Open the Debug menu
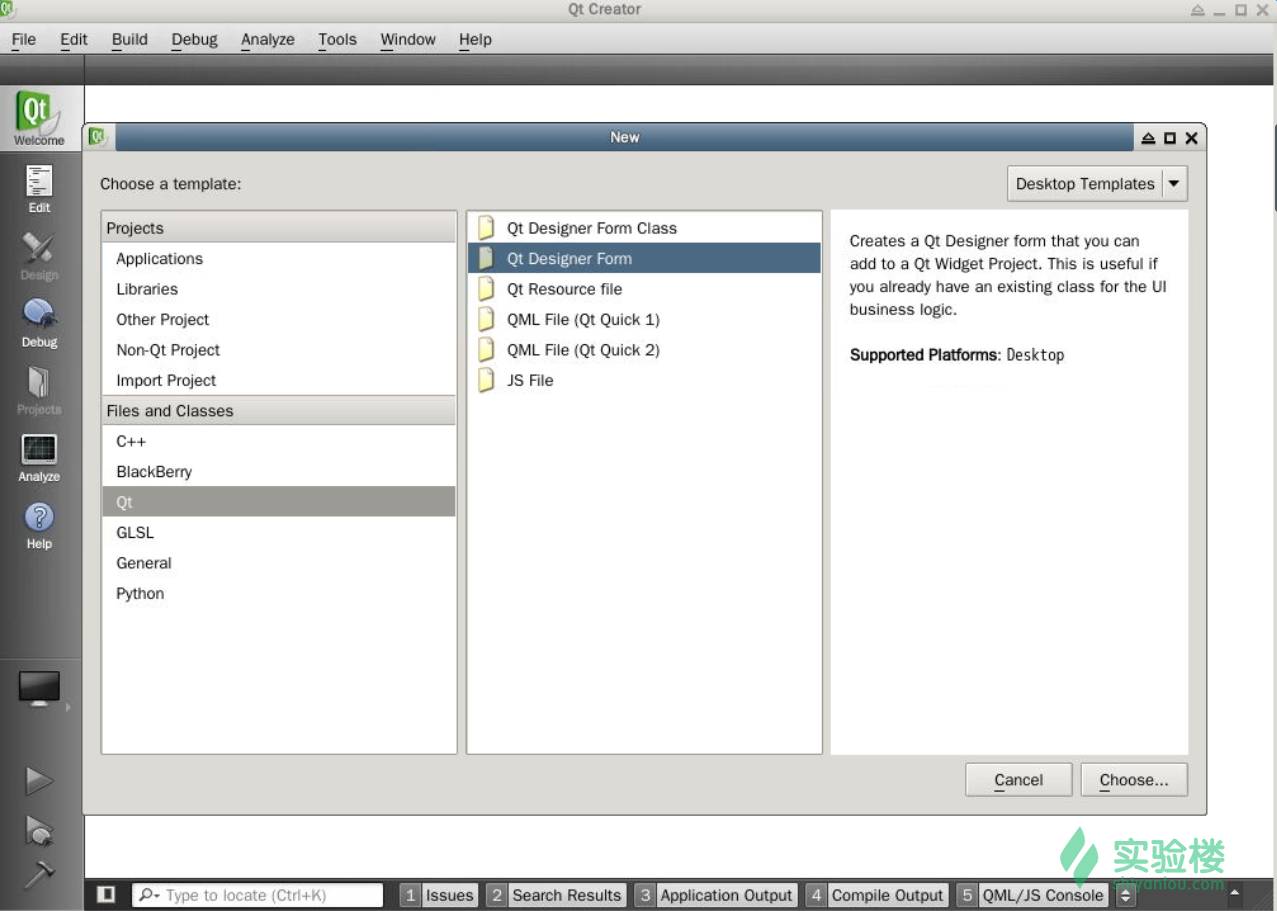Screen dimensions: 1277x911 click(x=194, y=39)
